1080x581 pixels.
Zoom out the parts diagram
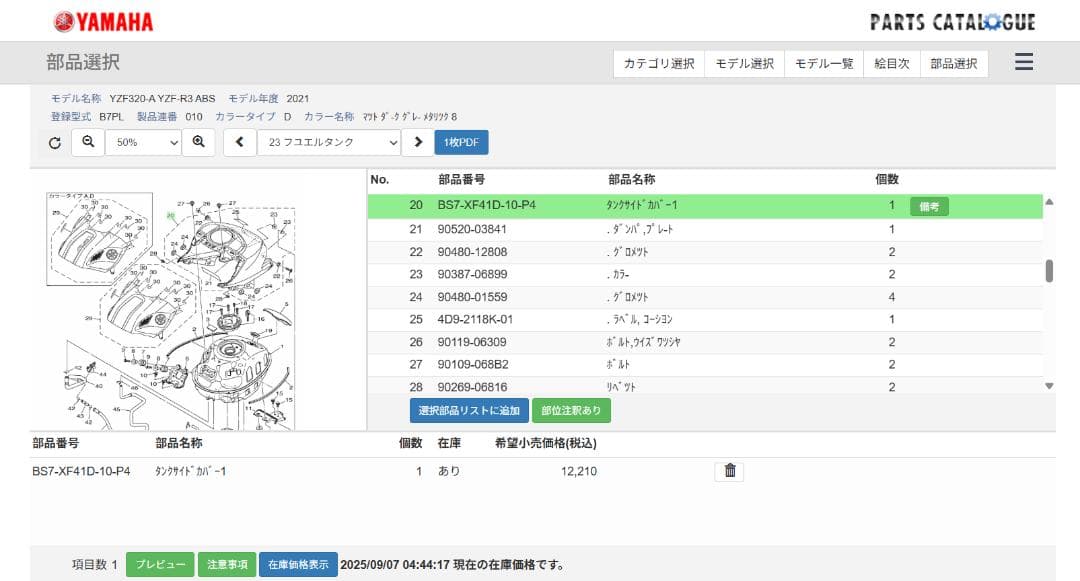pos(88,143)
